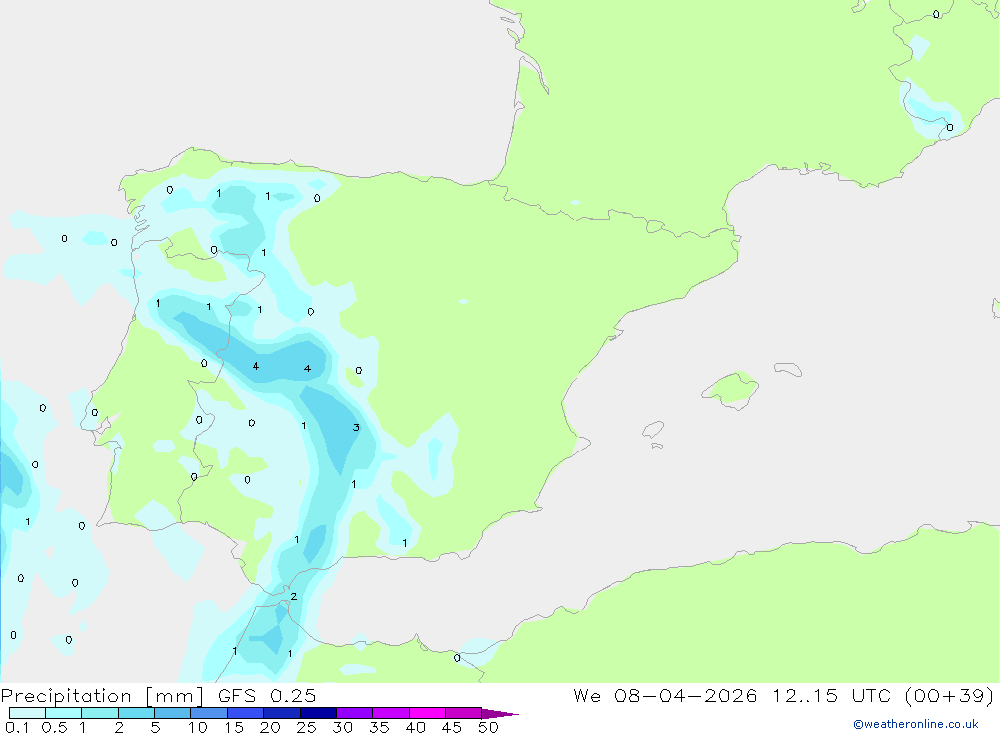Viewport: 1000px width, 733px height.
Task: Click the legend label "25"
Action: click(x=306, y=727)
